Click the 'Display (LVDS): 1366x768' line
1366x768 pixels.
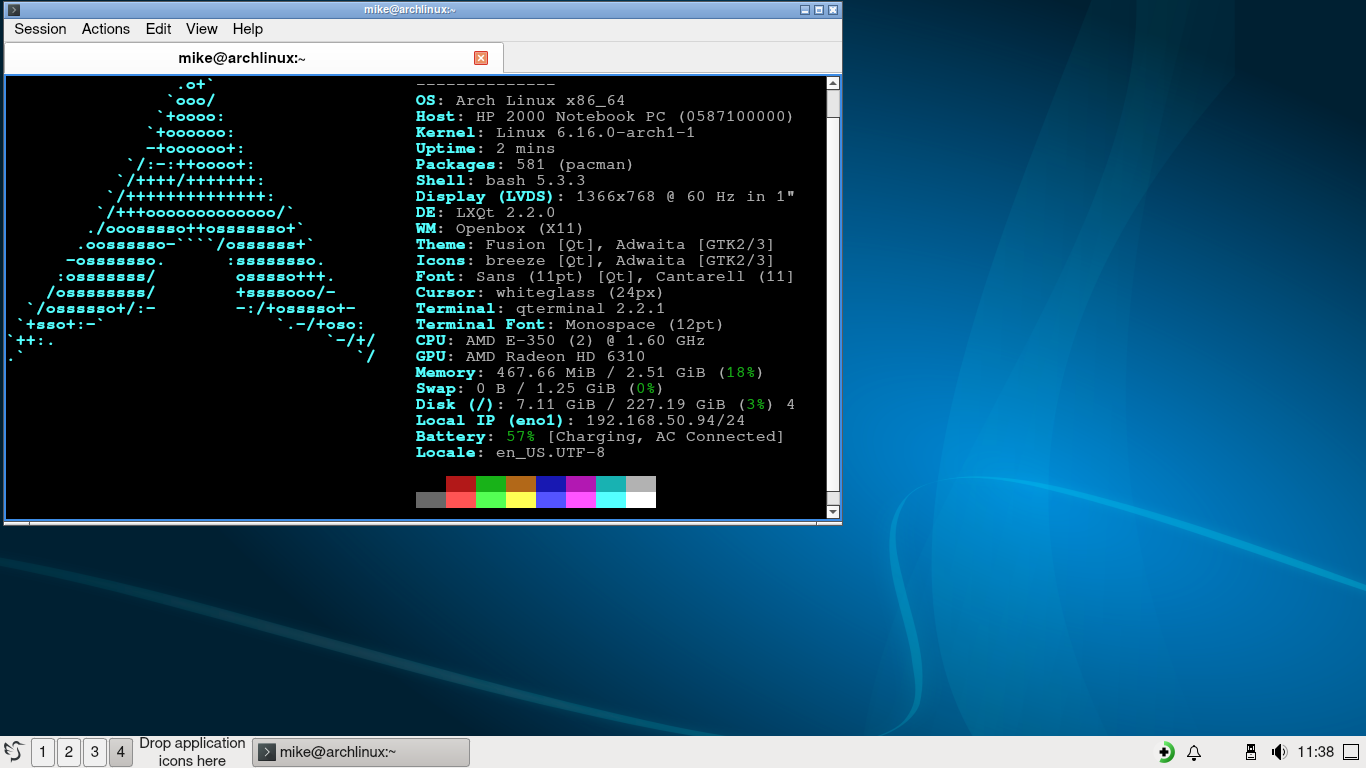click(605, 197)
